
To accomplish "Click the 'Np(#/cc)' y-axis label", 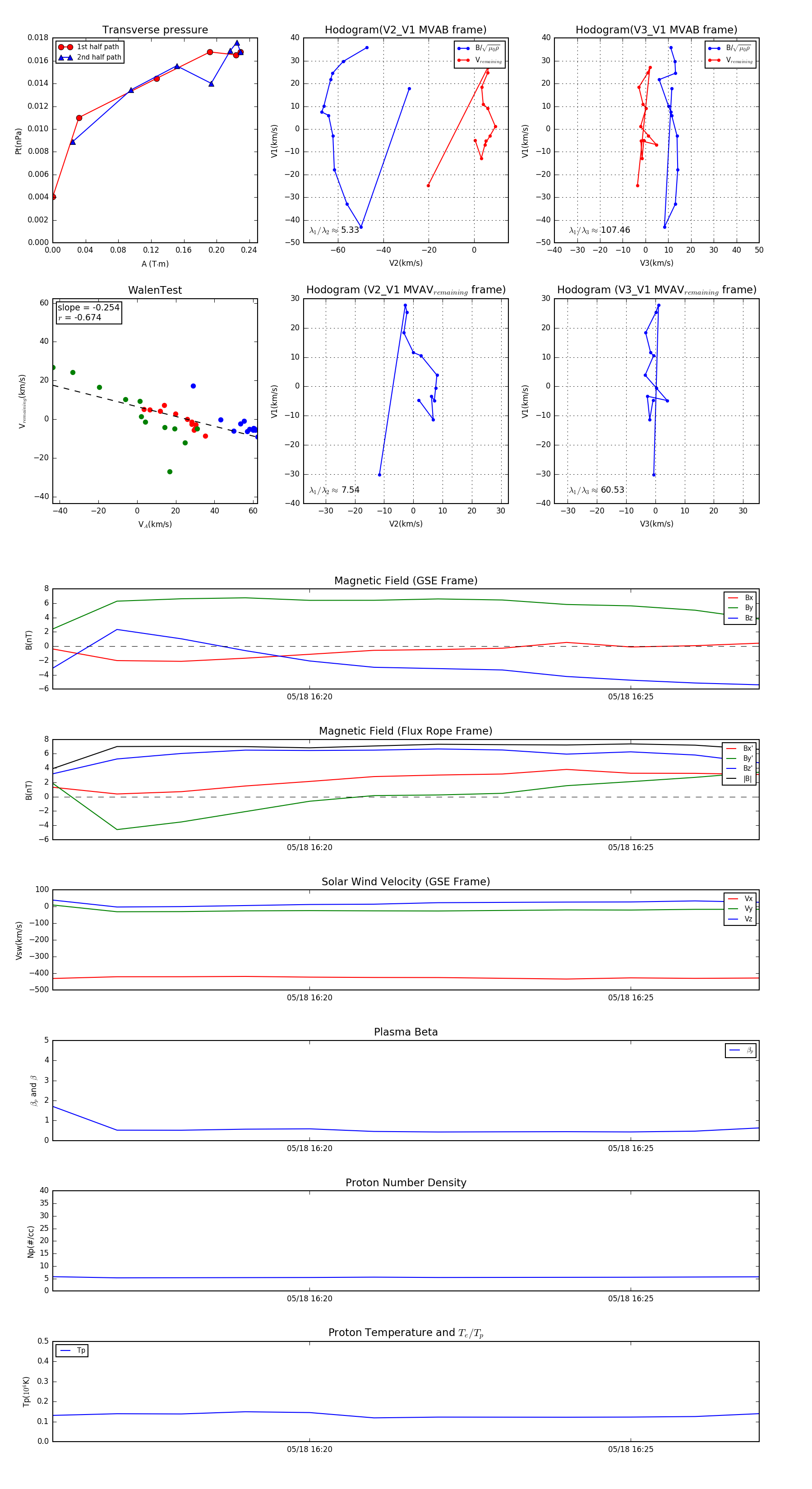I will [x=31, y=1242].
